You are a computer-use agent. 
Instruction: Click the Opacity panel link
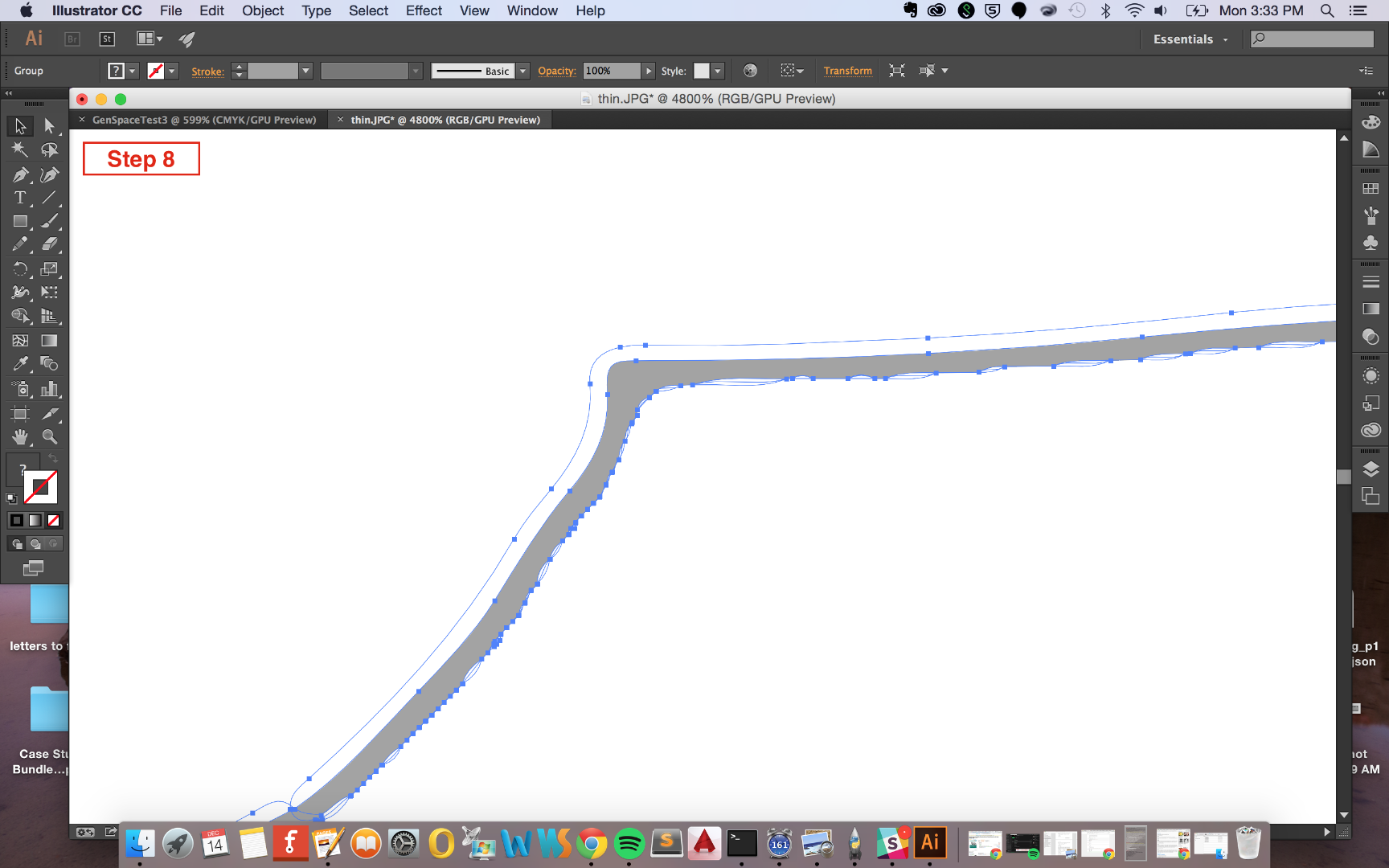pyautogui.click(x=556, y=71)
